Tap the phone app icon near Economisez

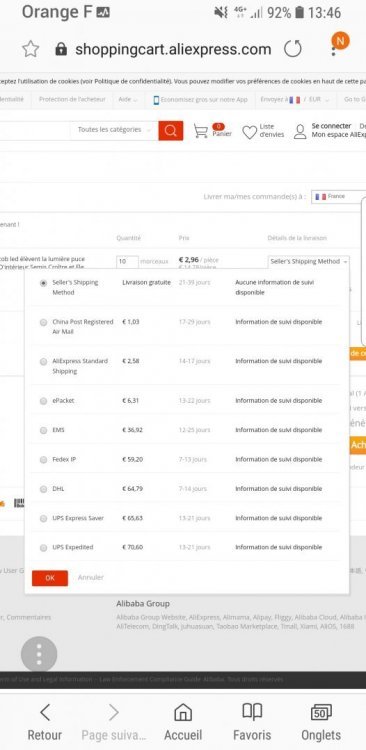tap(156, 100)
